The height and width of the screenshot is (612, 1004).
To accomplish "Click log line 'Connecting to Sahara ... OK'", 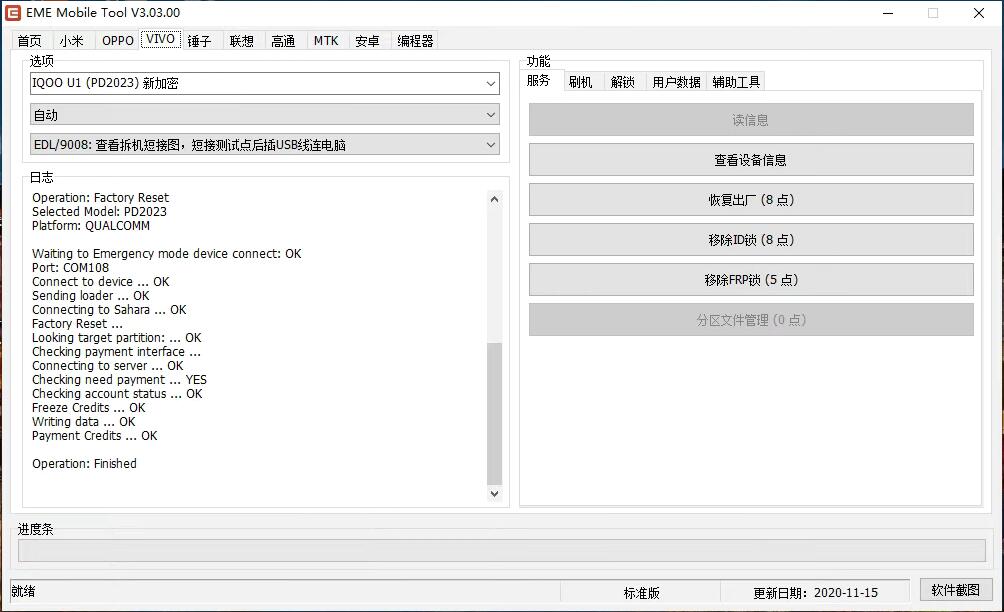I will coord(109,310).
